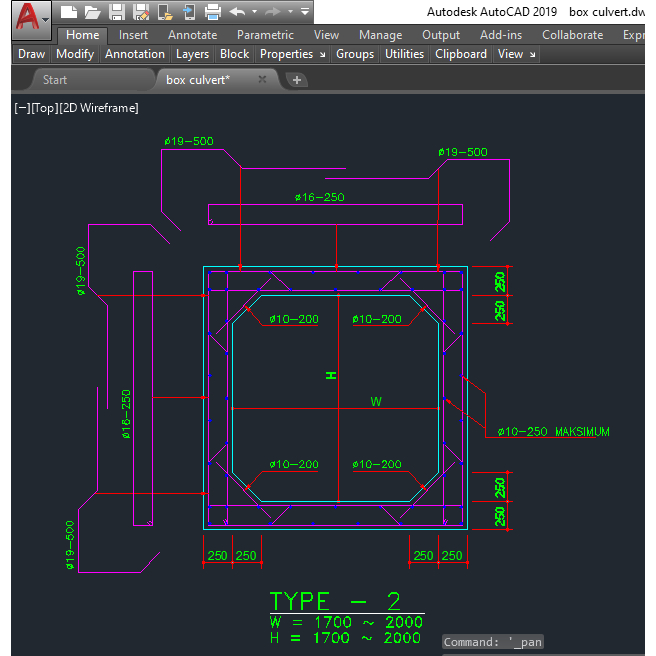The image size is (656, 656).
Task: Go to the Parametric ribbon tab
Action: [265, 35]
